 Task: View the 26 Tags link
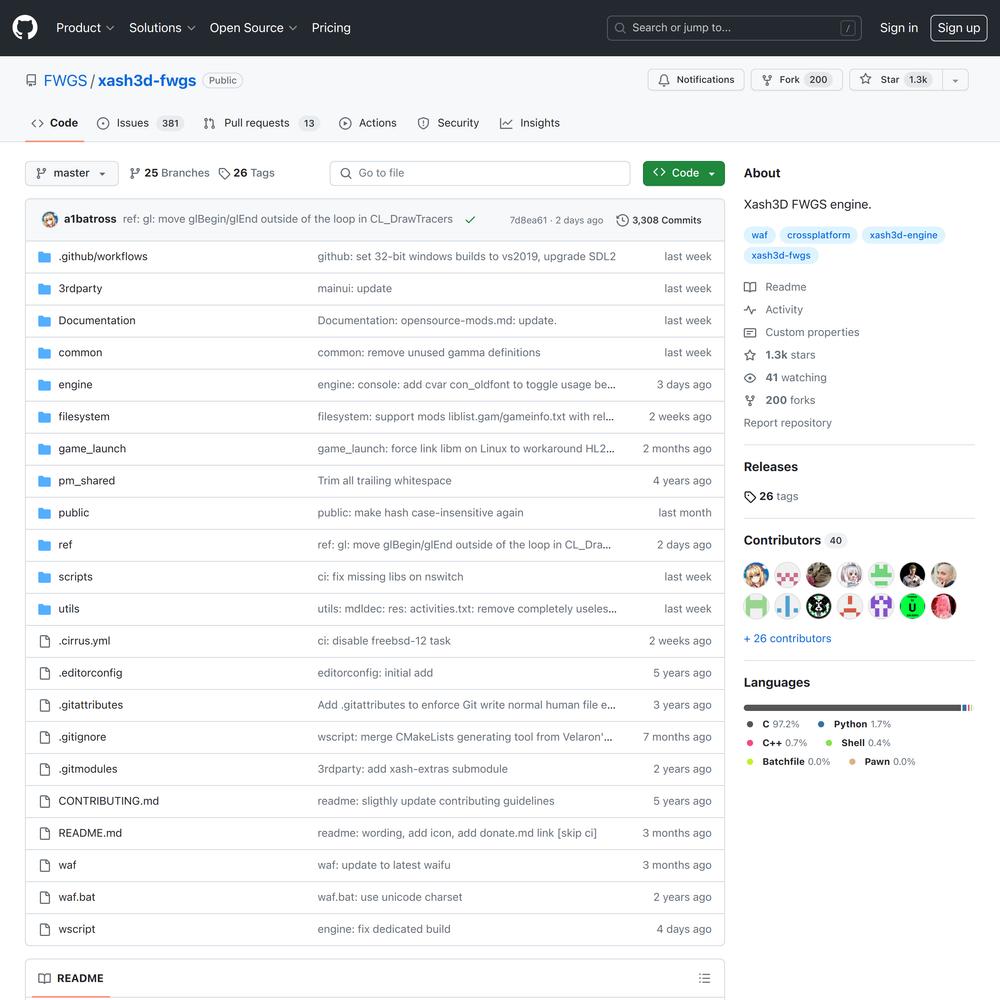tap(246, 173)
